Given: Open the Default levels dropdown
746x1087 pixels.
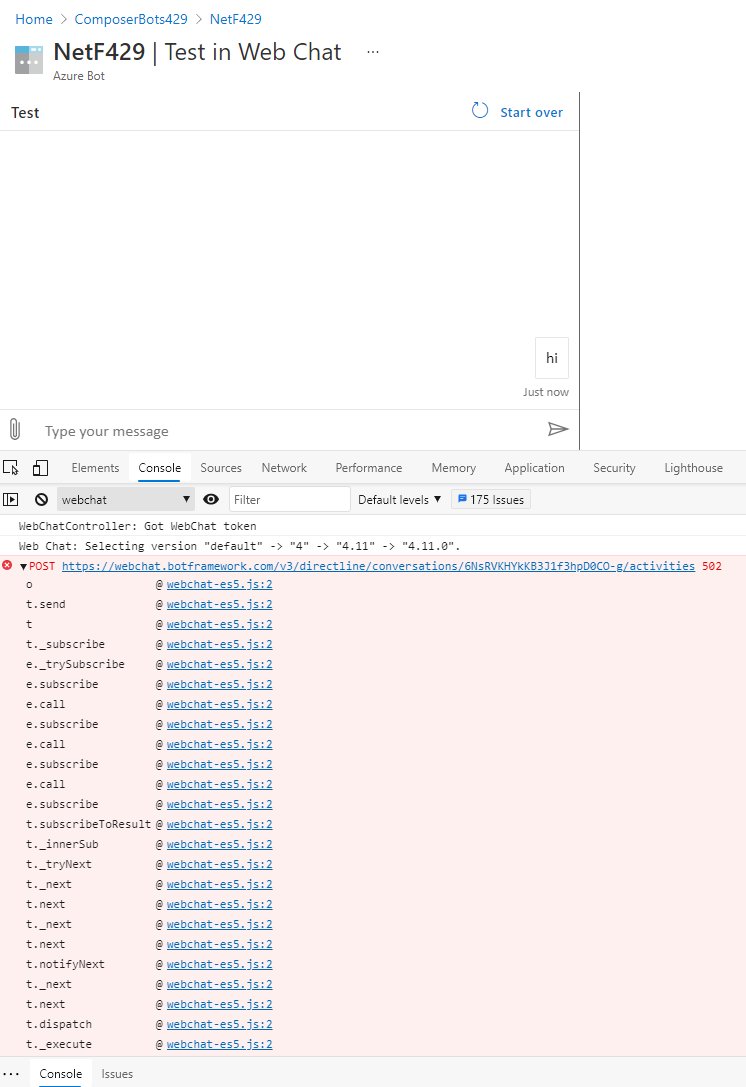Looking at the screenshot, I should pos(399,499).
